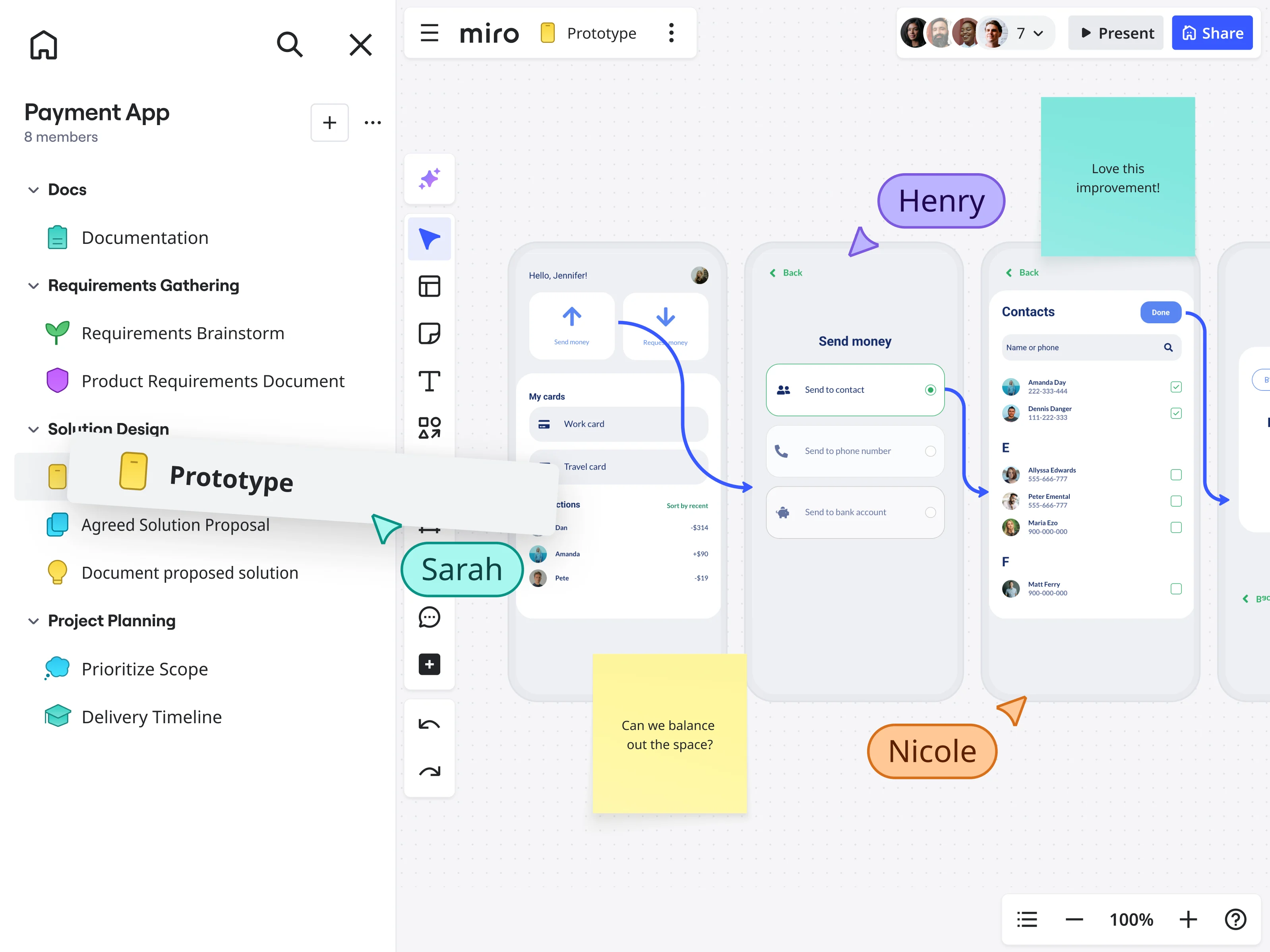The image size is (1270, 952).
Task: Check Matt Ferry contact checkbox
Action: [x=1175, y=589]
